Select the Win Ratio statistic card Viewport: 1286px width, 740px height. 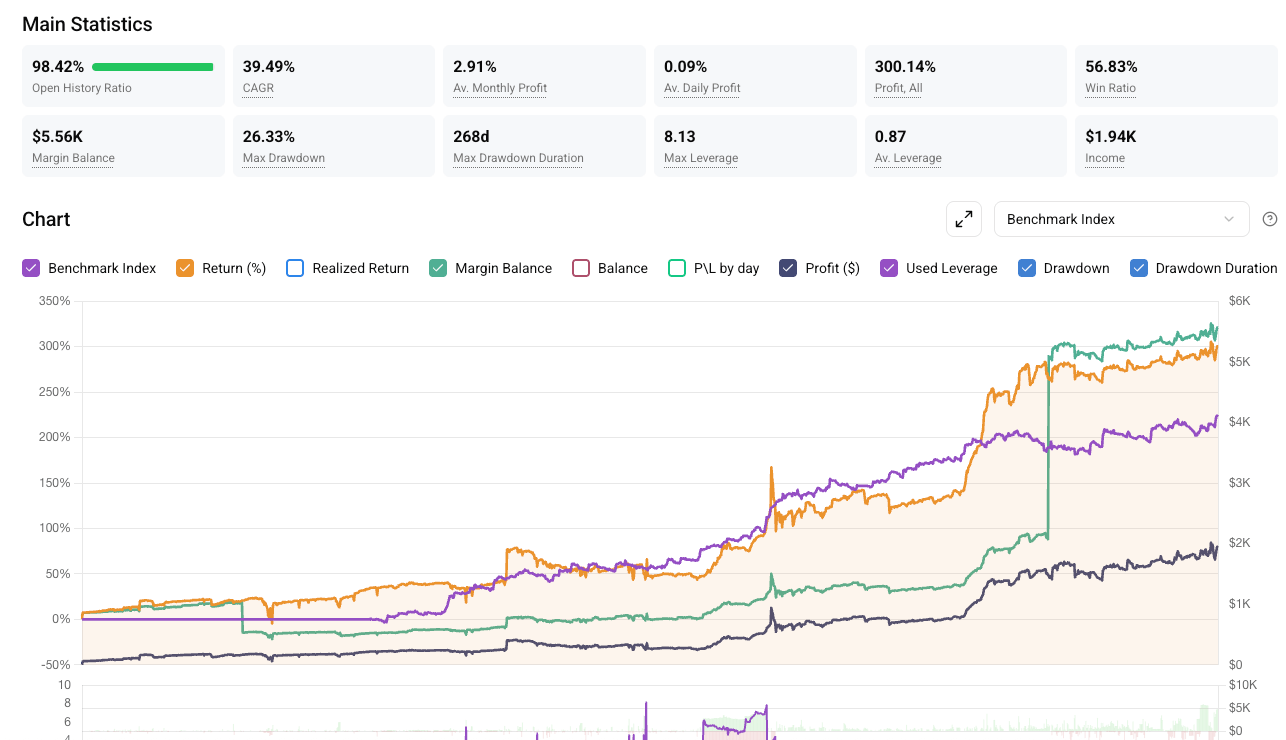coord(1175,75)
